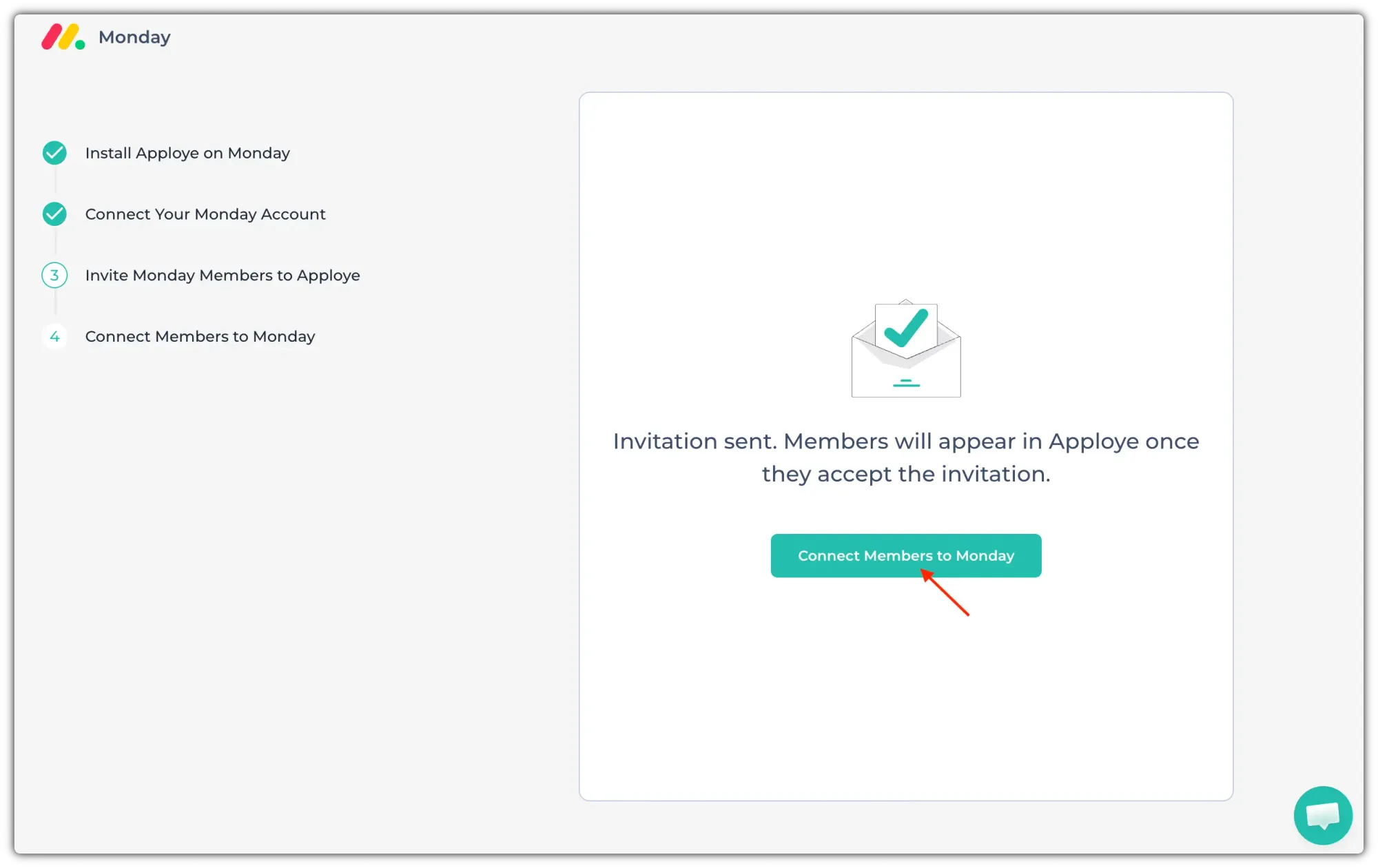The height and width of the screenshot is (868, 1378).
Task: Click the Monday header title text
Action: pos(134,37)
